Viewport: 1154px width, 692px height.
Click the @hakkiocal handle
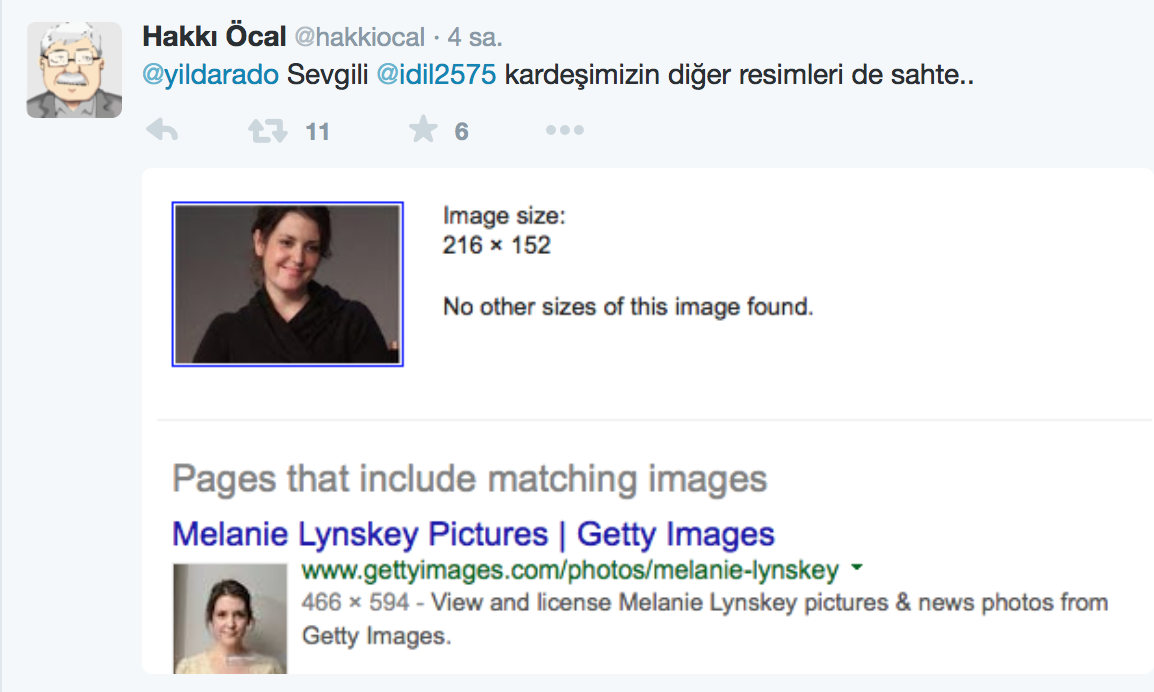359,38
